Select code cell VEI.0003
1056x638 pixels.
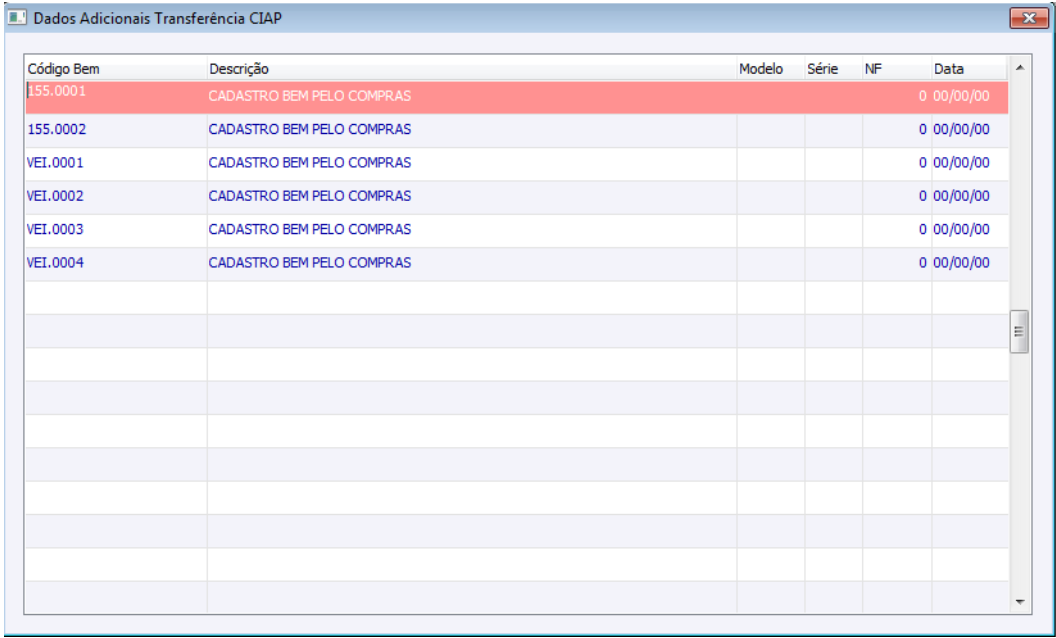(116, 230)
